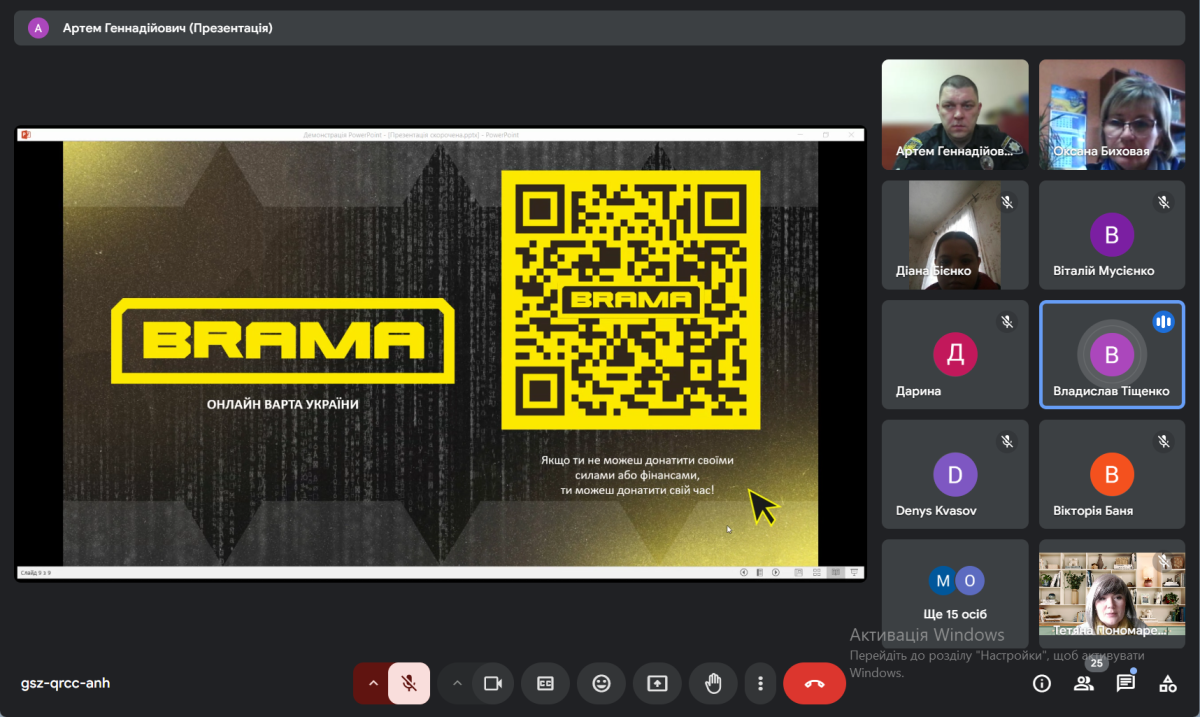Leave the call with red hang-up button

click(814, 684)
